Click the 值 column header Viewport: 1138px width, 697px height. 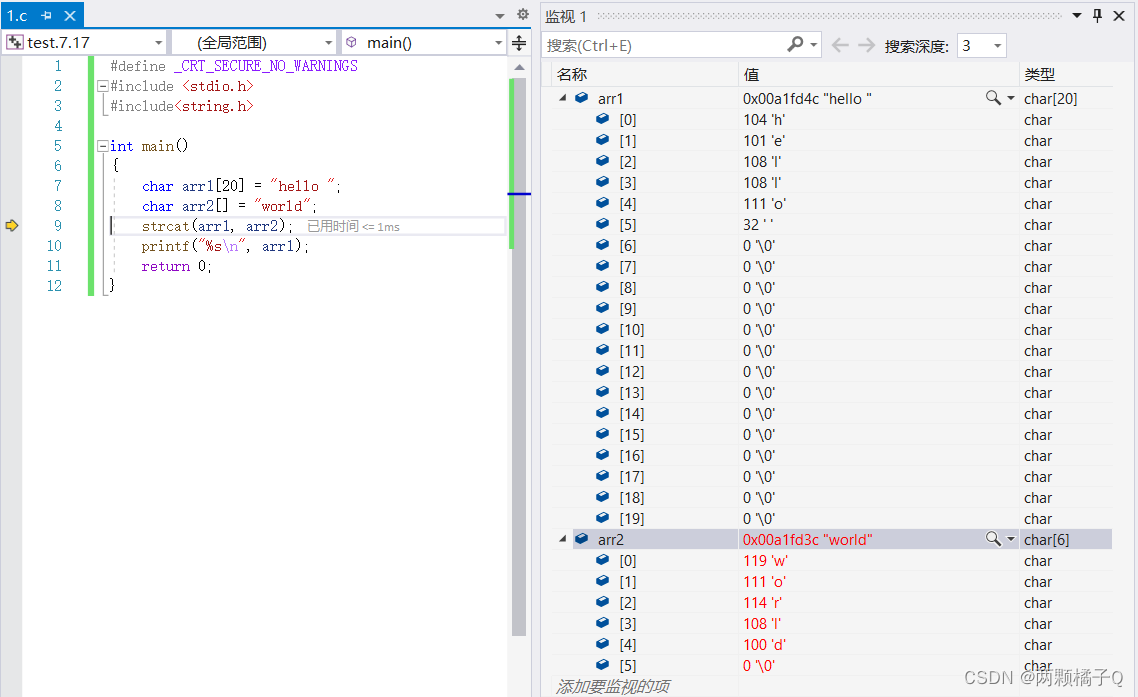click(x=751, y=74)
